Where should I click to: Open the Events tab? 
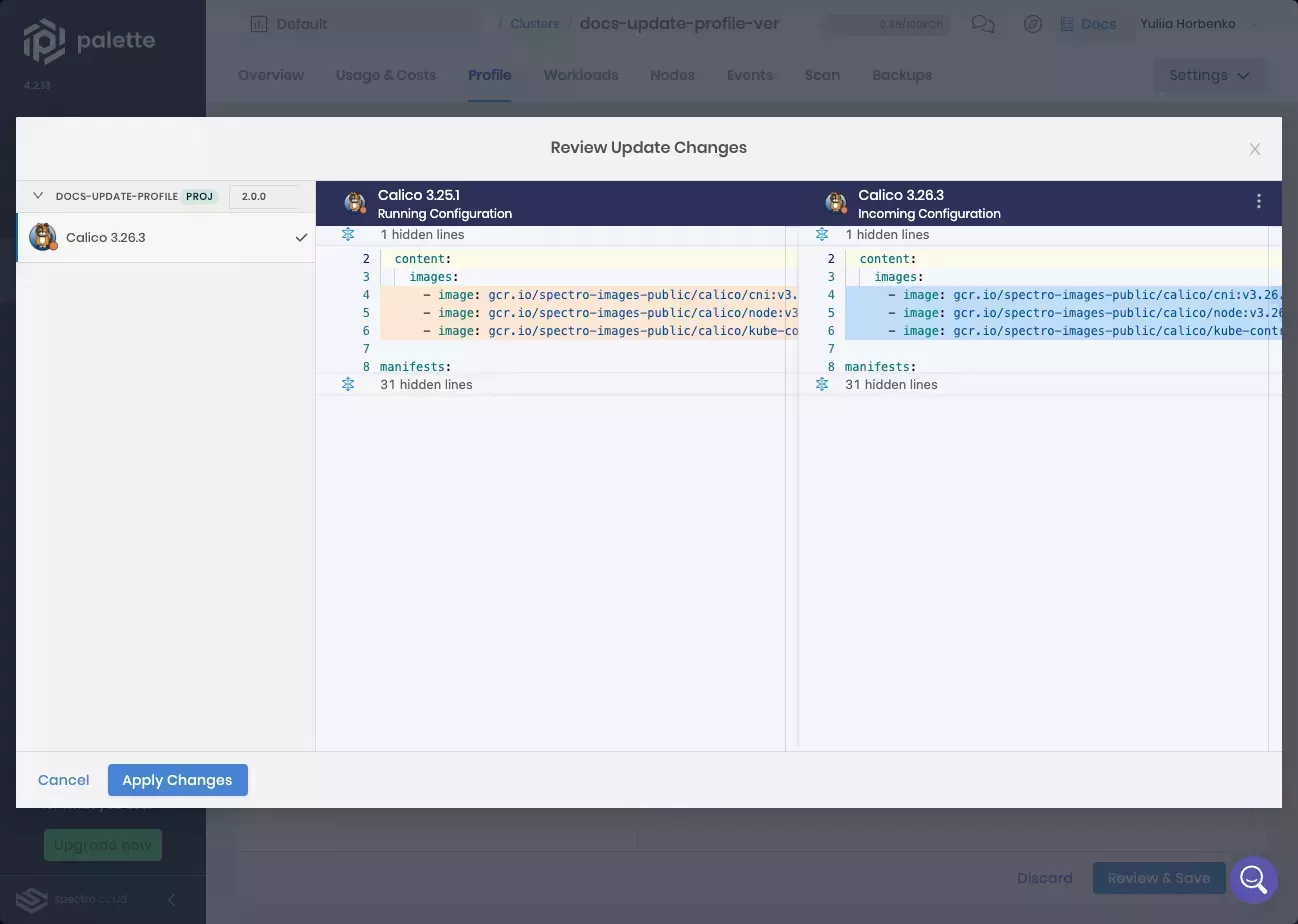click(x=750, y=75)
